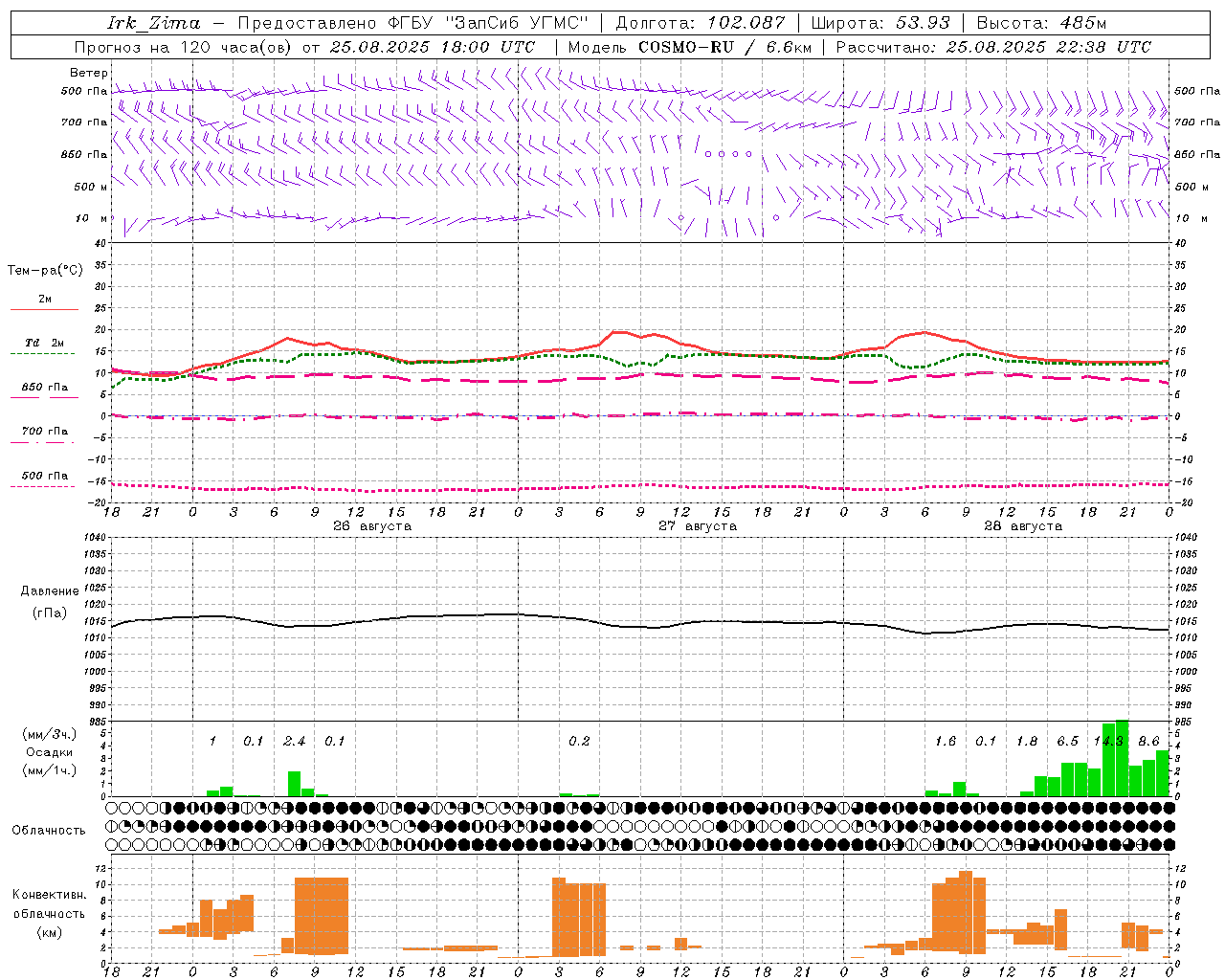Click the red "2м" temperature legend line
1225x980 pixels.
(x=44, y=309)
